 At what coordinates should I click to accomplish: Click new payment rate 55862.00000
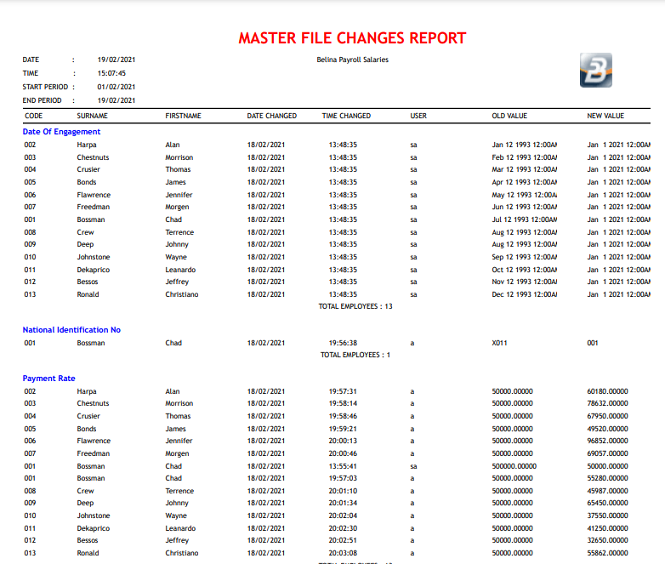(607, 553)
